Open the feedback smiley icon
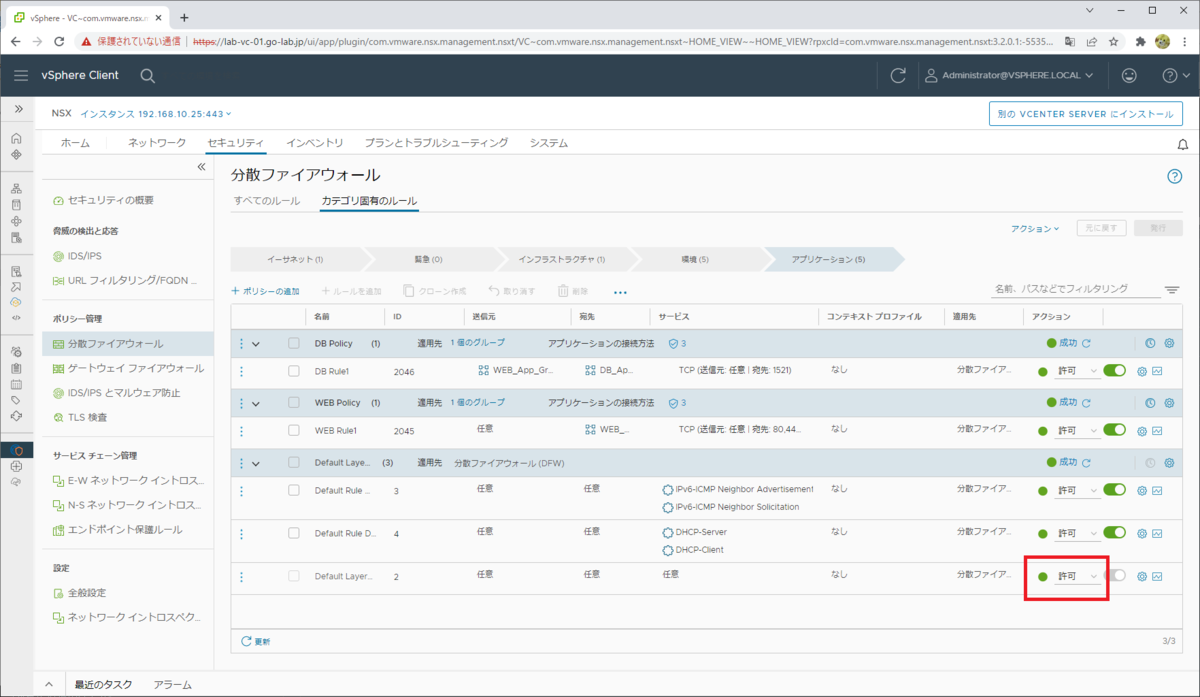 1129,75
